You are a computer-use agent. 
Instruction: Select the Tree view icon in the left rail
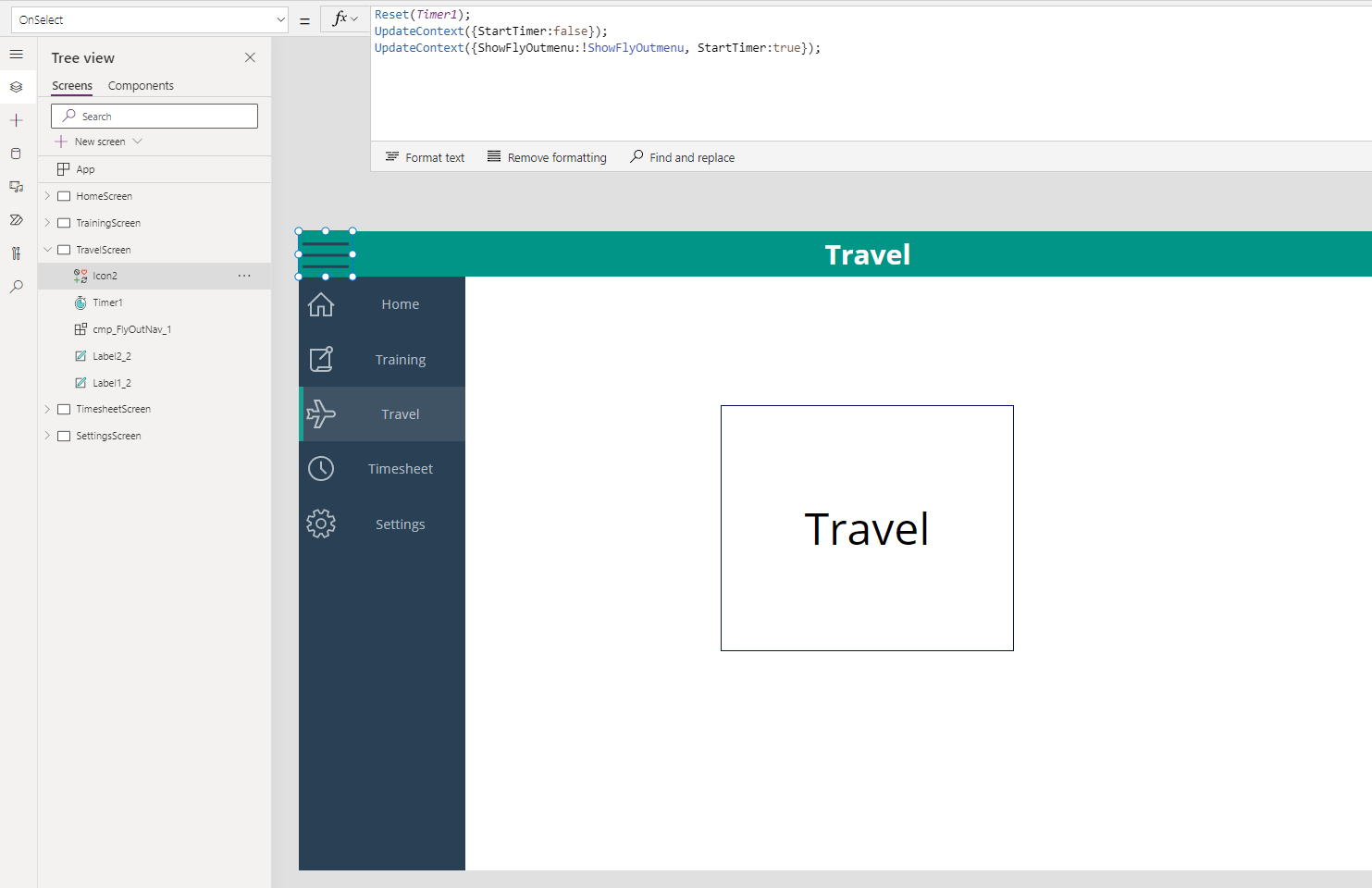click(17, 86)
